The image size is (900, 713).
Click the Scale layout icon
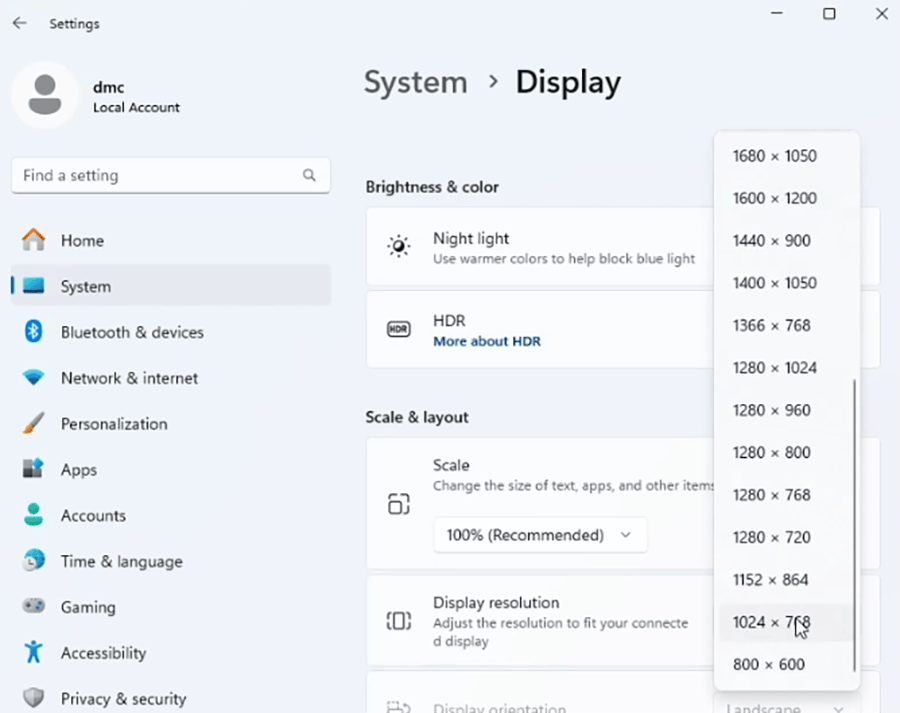click(x=398, y=504)
